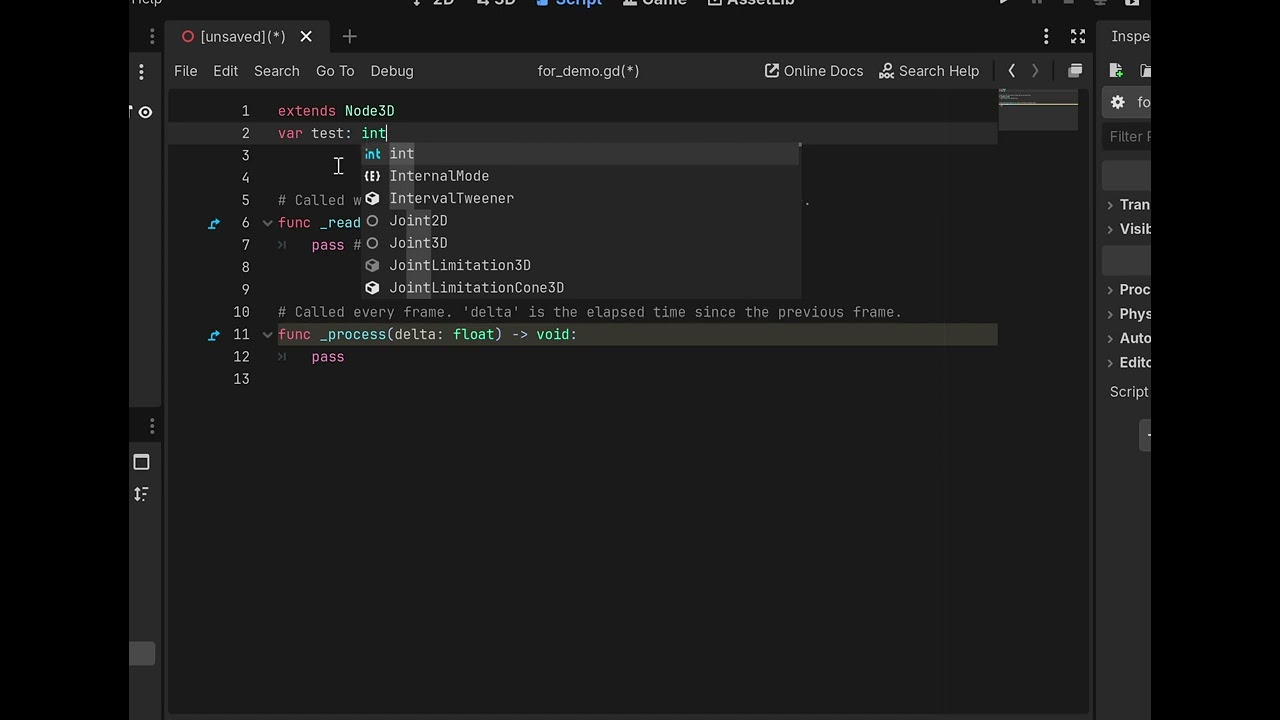Click the override icon on line 6
Screen dimensions: 1280x720
(x=213, y=223)
